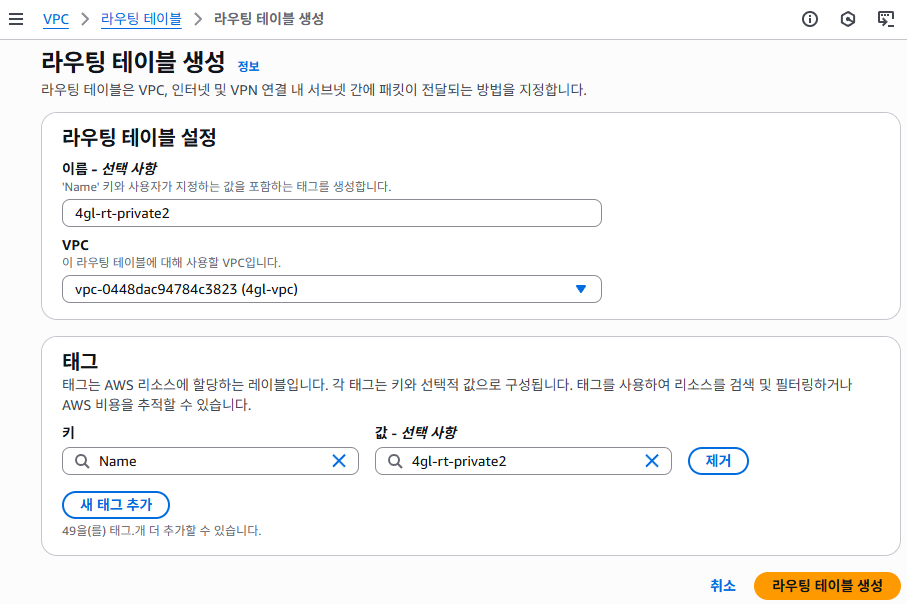
Task: Click the 라우팅 테이블 생성 breadcrumb text
Action: (269, 19)
